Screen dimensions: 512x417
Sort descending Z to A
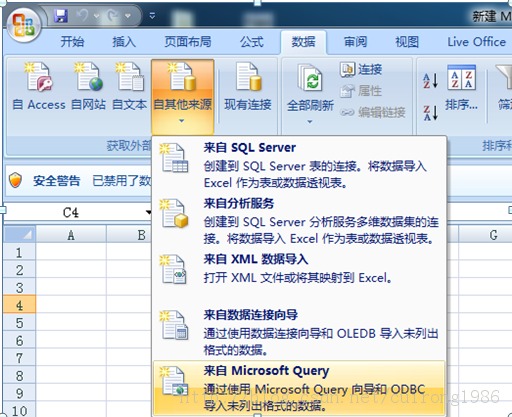430,113
